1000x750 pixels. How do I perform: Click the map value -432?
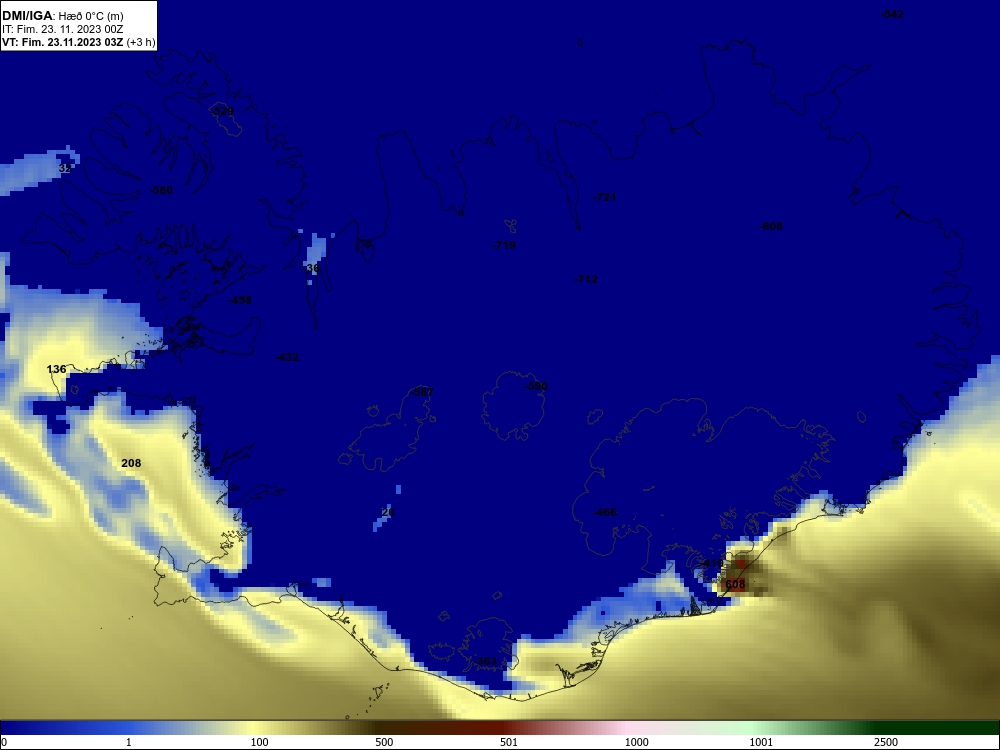(x=287, y=358)
